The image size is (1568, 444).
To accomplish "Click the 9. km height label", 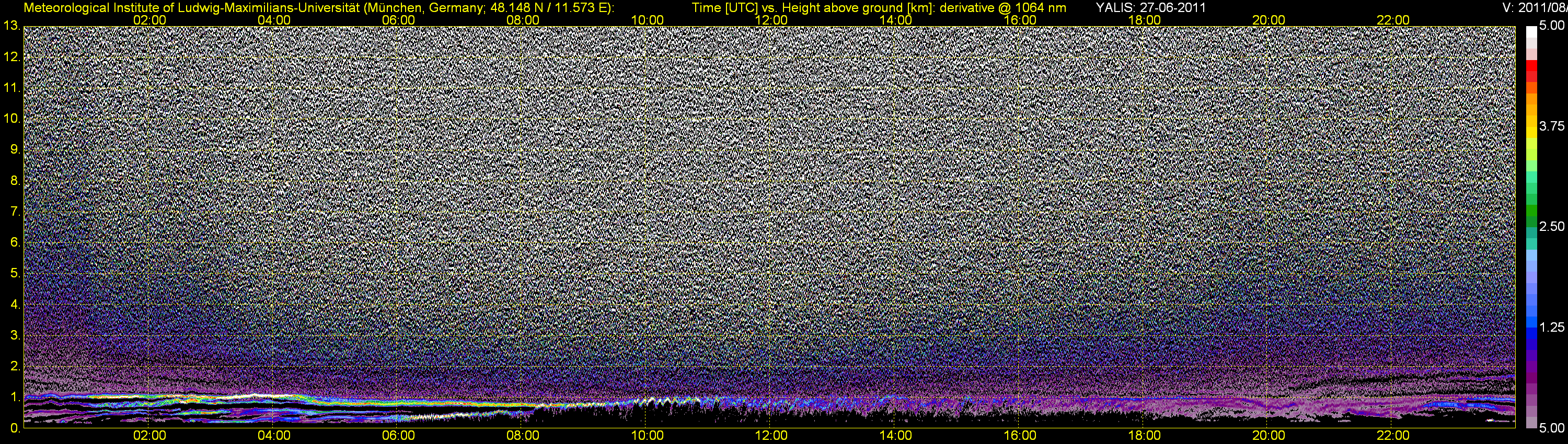I will [15, 149].
